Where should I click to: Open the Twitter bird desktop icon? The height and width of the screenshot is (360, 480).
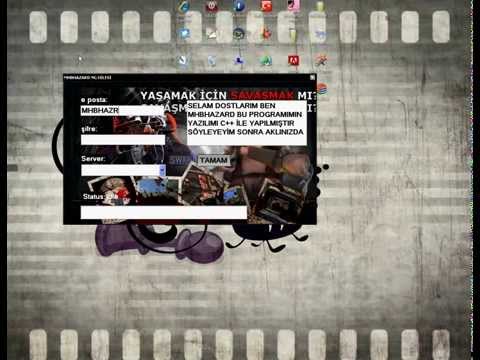[x=184, y=33]
